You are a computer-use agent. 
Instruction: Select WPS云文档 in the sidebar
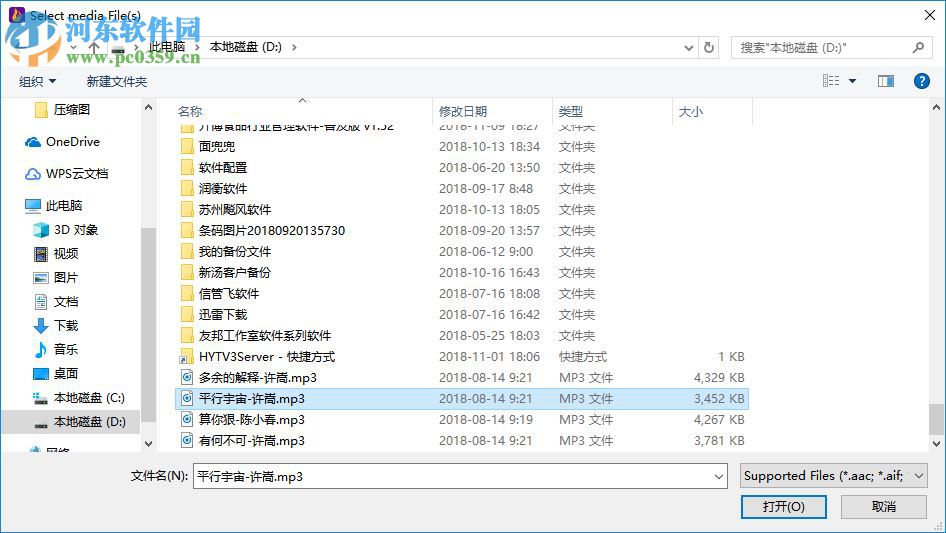(x=66, y=174)
